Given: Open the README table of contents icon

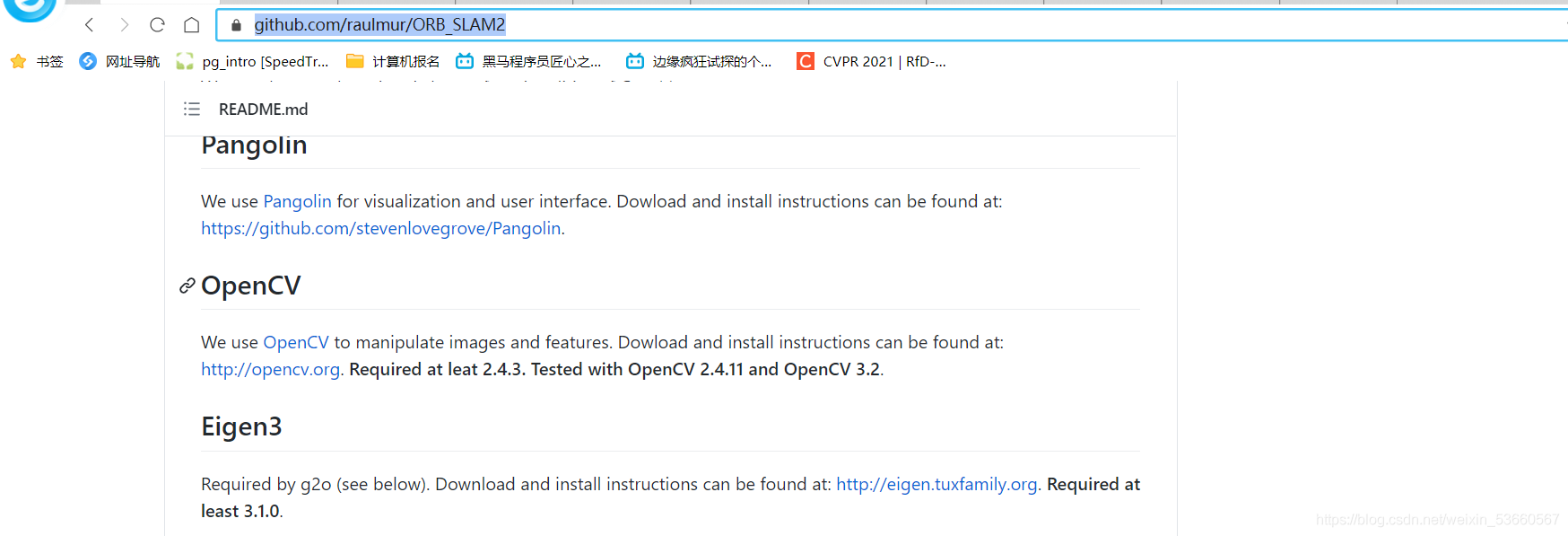Looking at the screenshot, I should (x=191, y=109).
